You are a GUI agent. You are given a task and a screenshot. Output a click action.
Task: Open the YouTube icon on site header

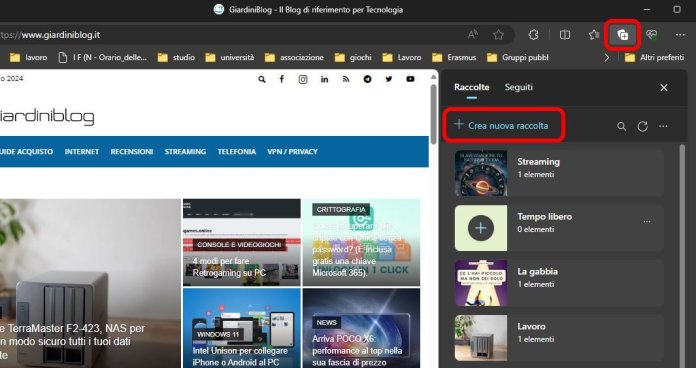(x=410, y=79)
